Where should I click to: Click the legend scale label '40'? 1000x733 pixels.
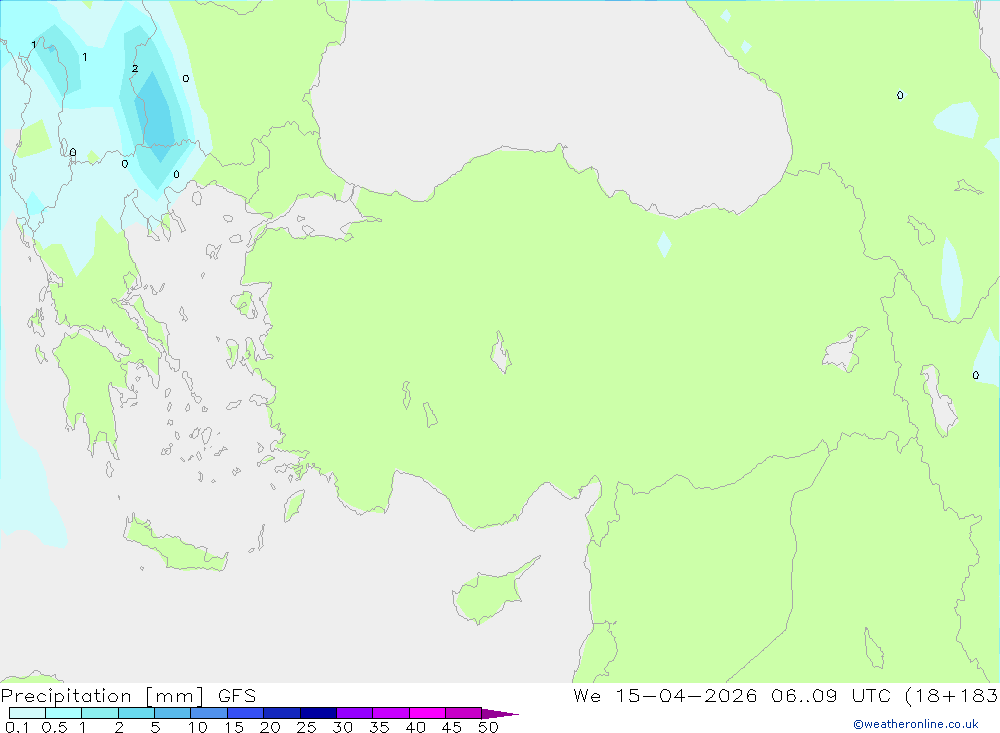[x=415, y=727]
